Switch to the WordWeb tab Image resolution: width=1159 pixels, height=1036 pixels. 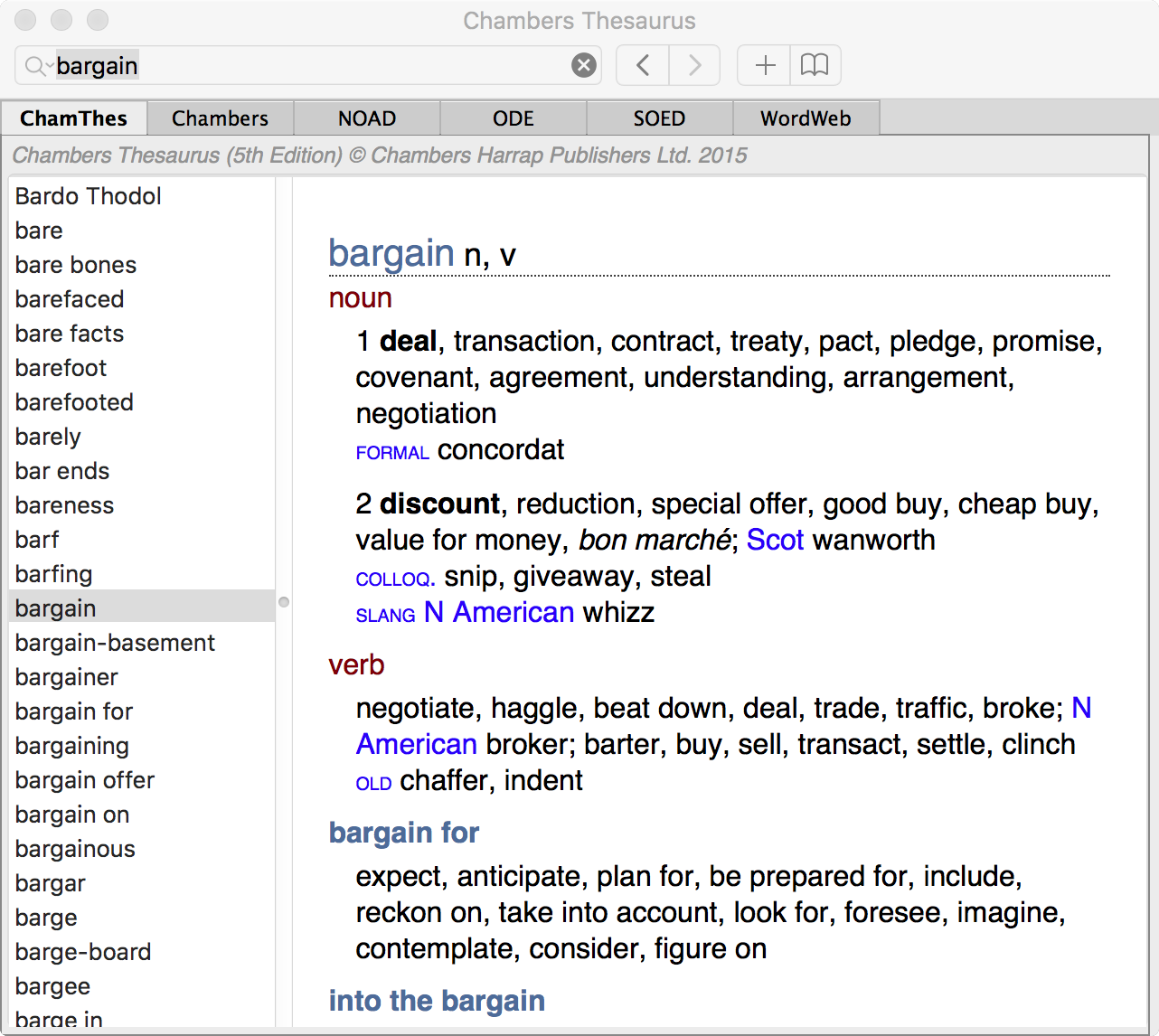[x=806, y=118]
